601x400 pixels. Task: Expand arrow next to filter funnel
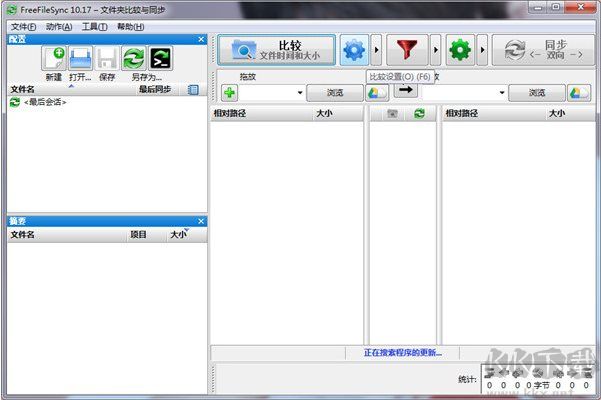(435, 50)
